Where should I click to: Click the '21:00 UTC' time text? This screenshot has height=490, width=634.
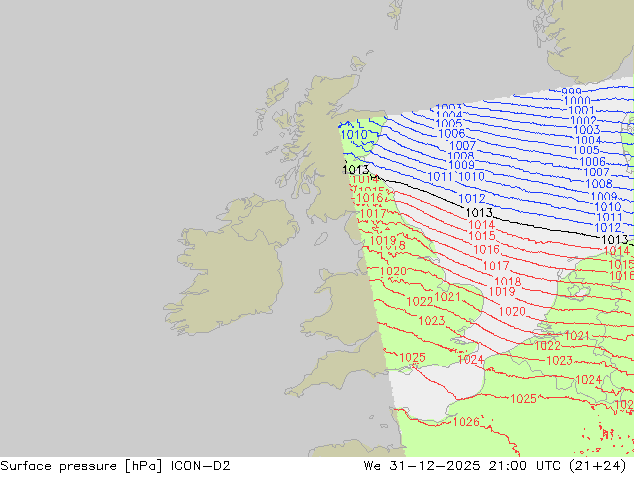[524, 466]
